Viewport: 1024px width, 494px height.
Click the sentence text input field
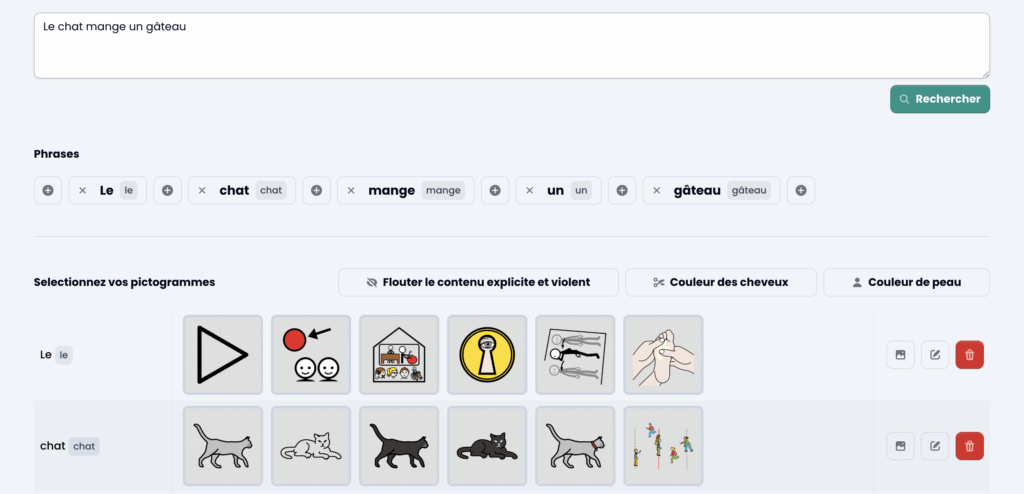pyautogui.click(x=511, y=45)
